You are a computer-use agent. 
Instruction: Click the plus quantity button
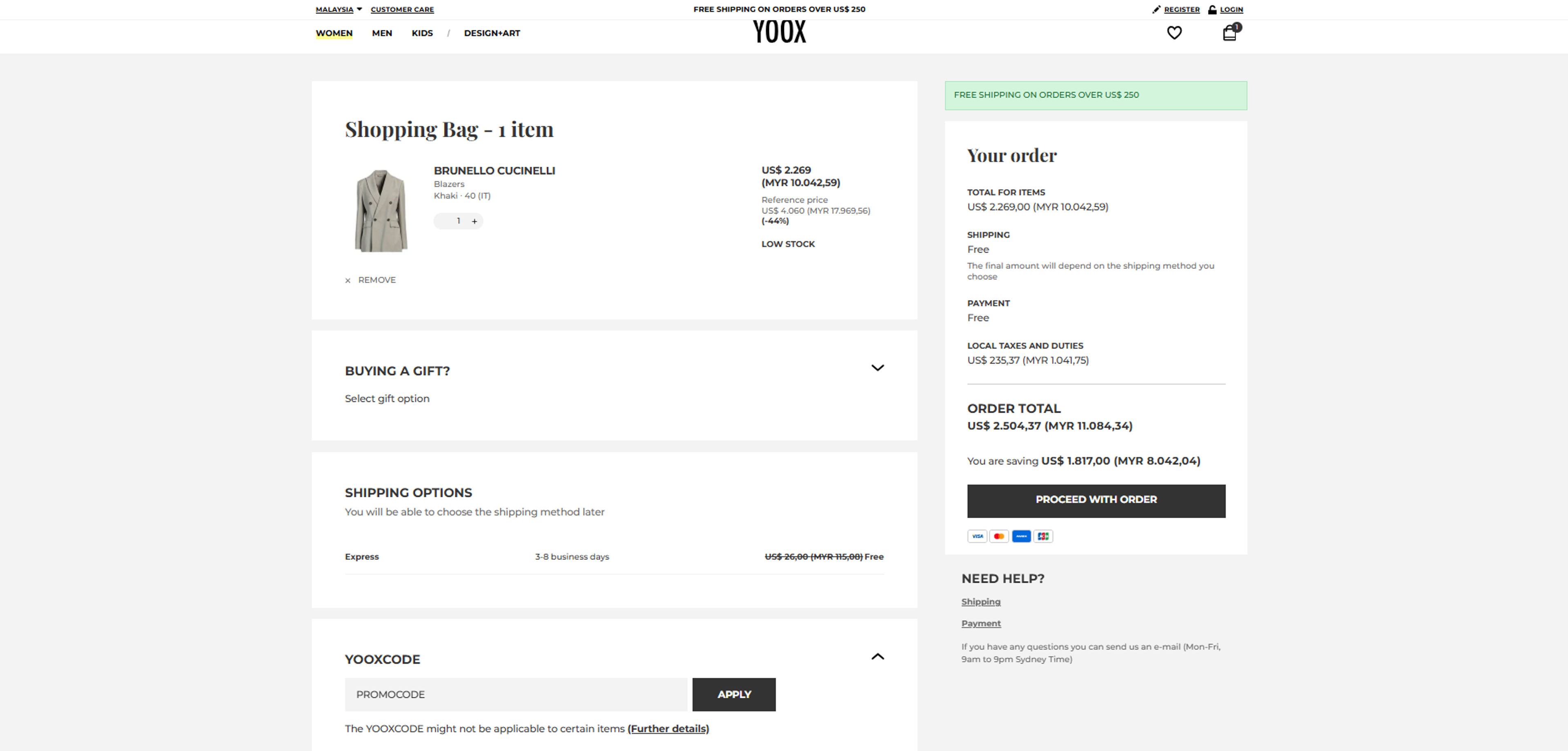474,221
